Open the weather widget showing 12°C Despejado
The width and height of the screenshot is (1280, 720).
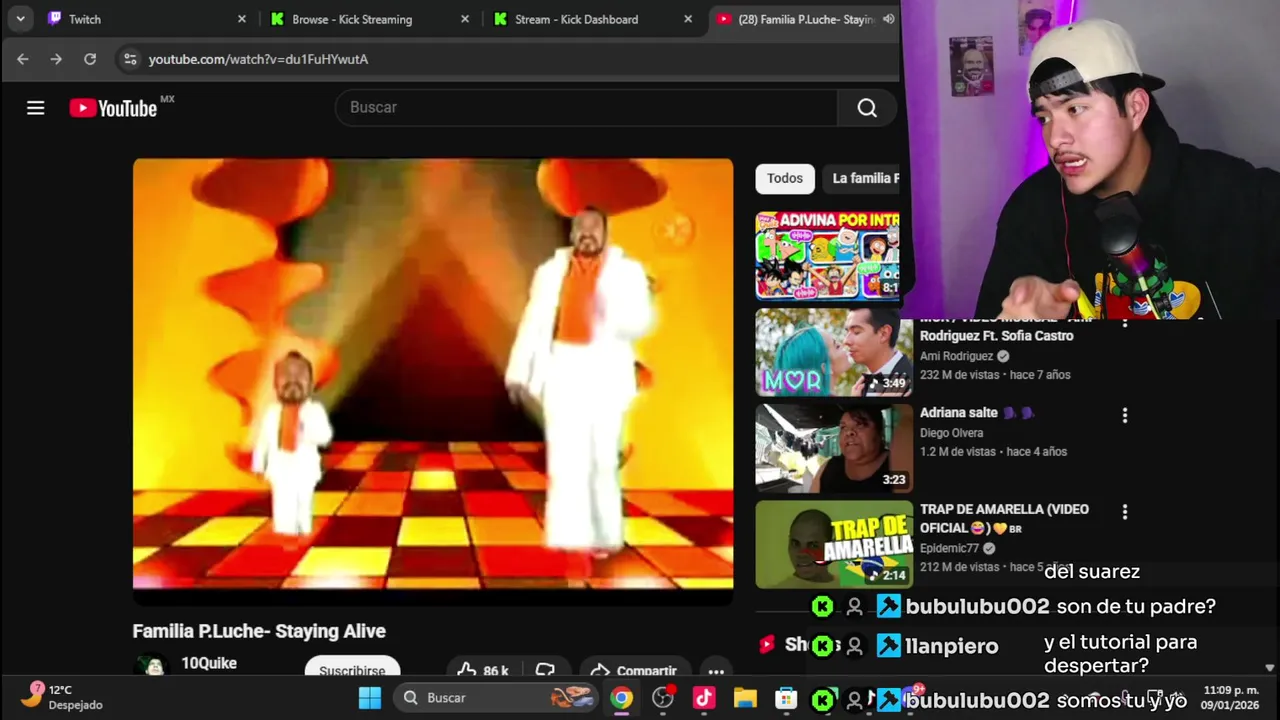(x=62, y=697)
